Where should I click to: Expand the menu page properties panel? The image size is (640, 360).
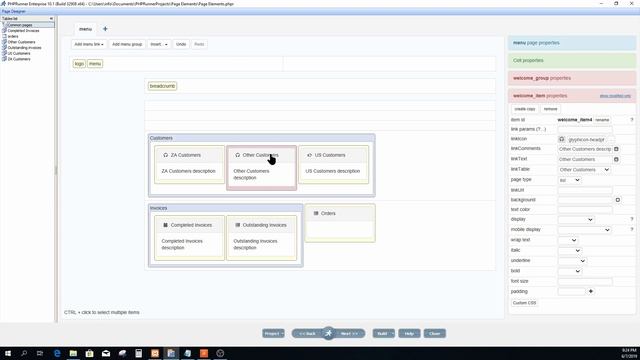pyautogui.click(x=572, y=43)
